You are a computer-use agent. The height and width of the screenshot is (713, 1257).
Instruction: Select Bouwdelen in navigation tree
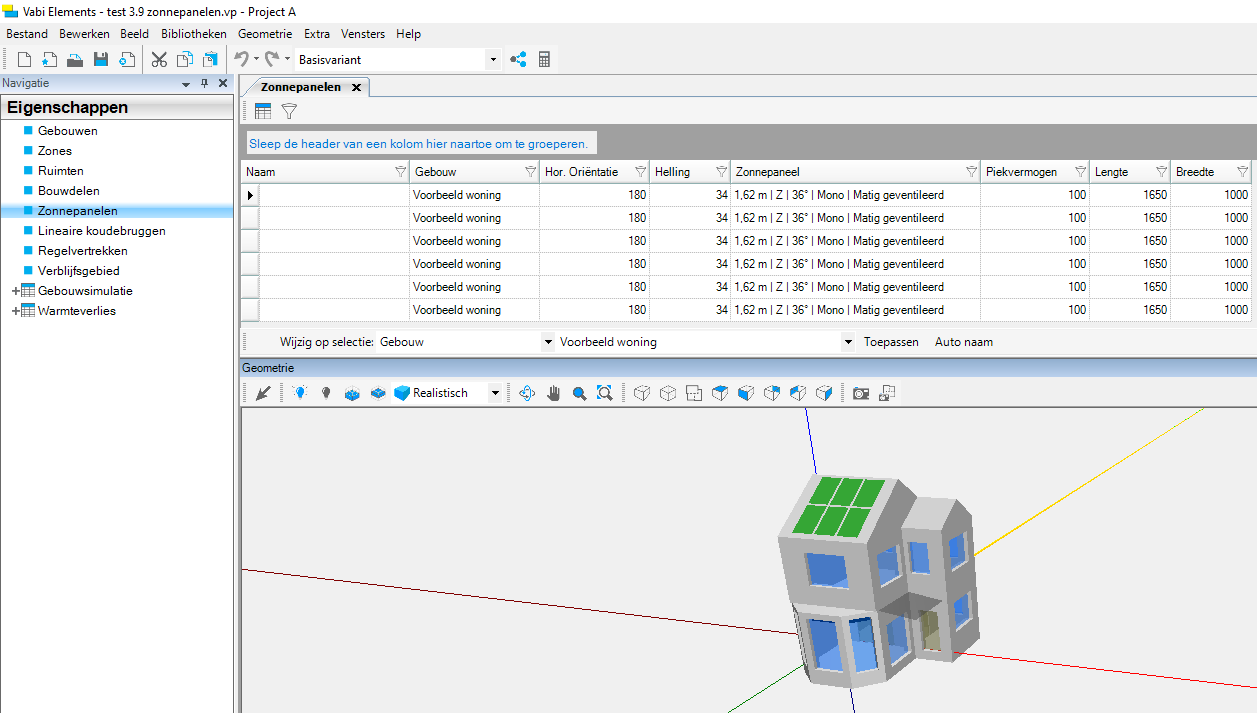coord(68,191)
